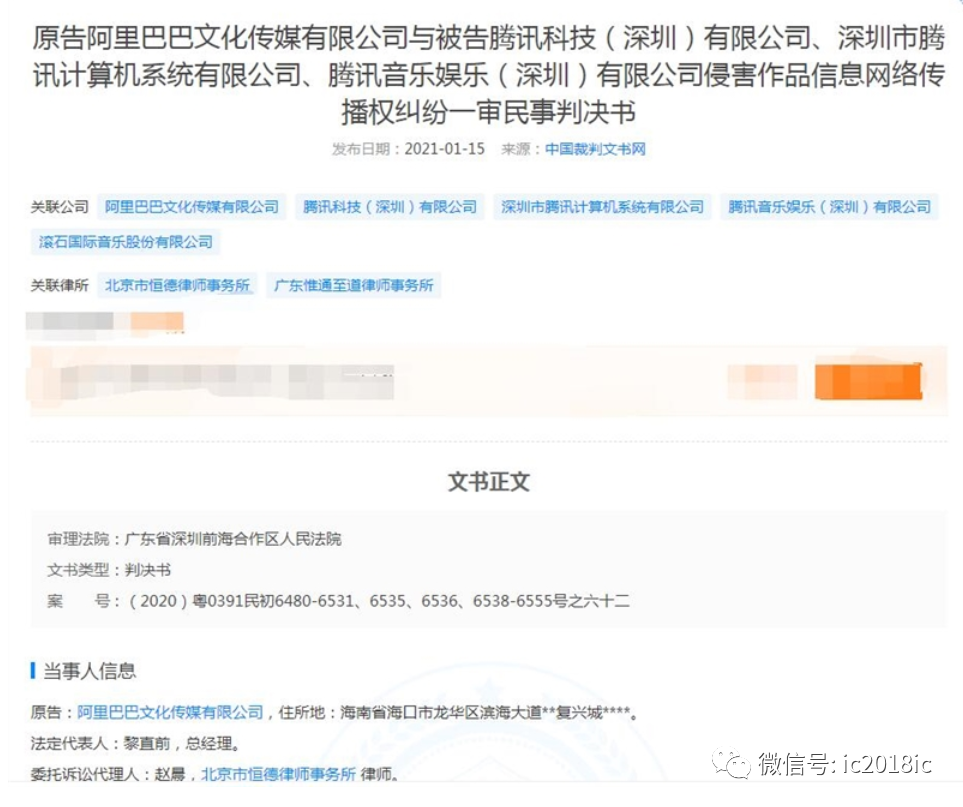Click tag 滚石国际音乐股份有限公司
Viewport: 963px width, 807px height.
[125, 242]
